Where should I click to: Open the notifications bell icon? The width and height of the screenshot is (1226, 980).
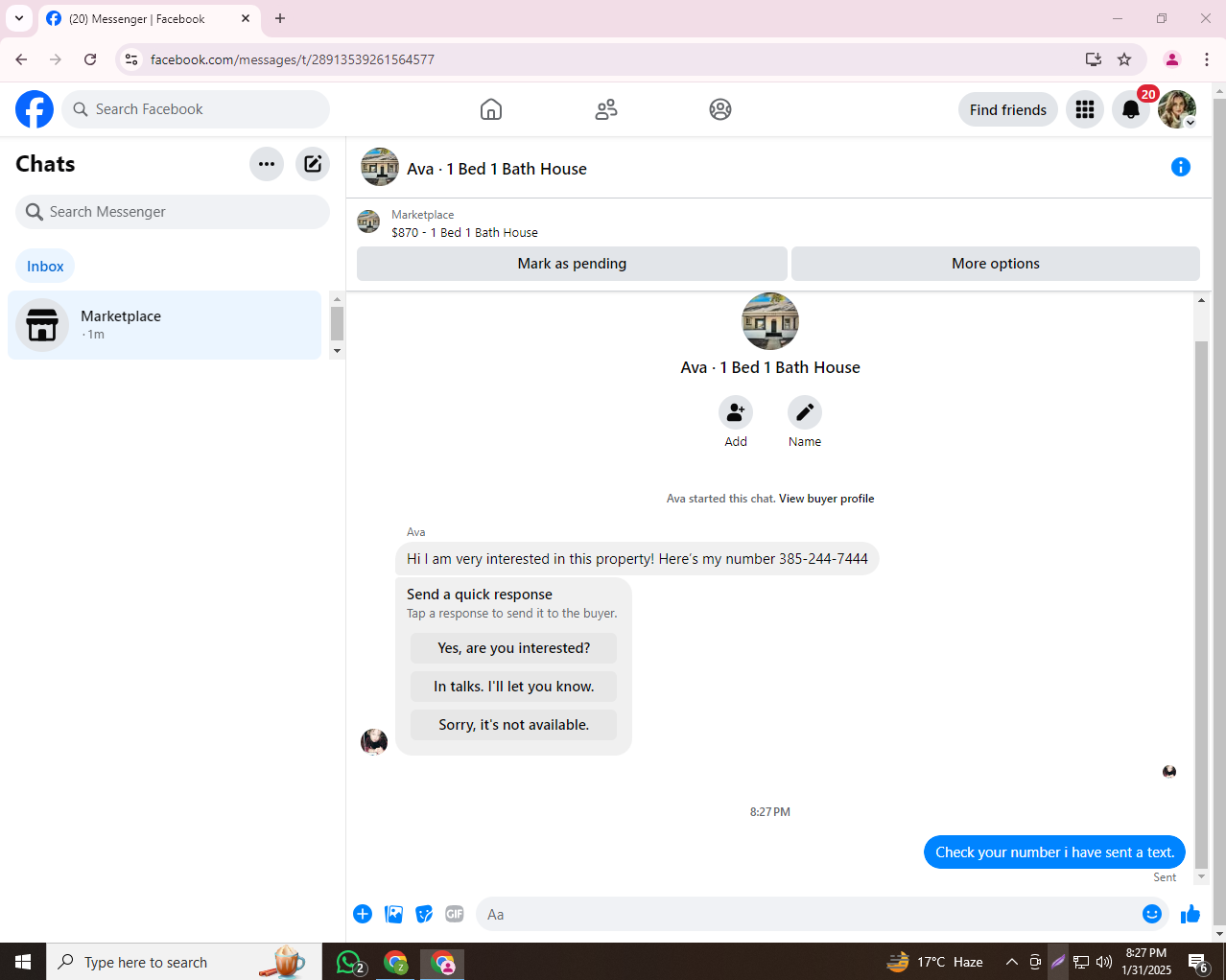tap(1131, 109)
